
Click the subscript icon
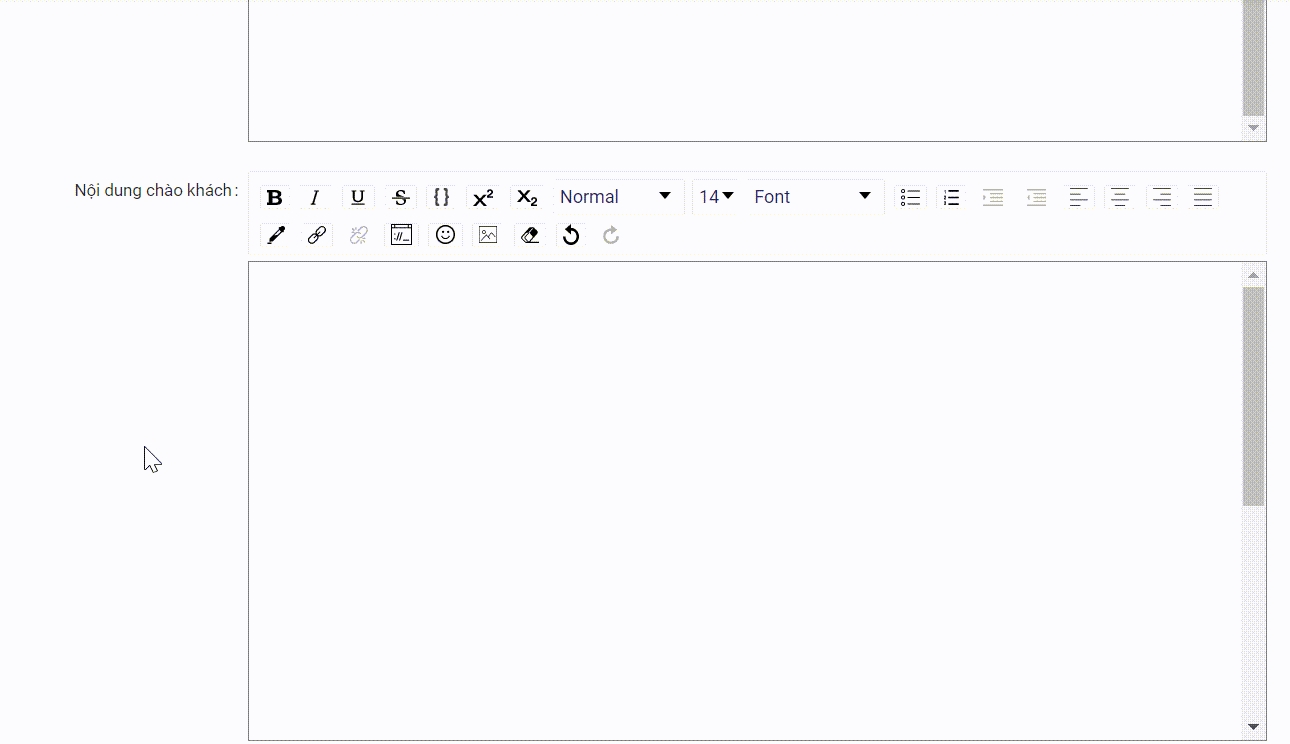(527, 197)
